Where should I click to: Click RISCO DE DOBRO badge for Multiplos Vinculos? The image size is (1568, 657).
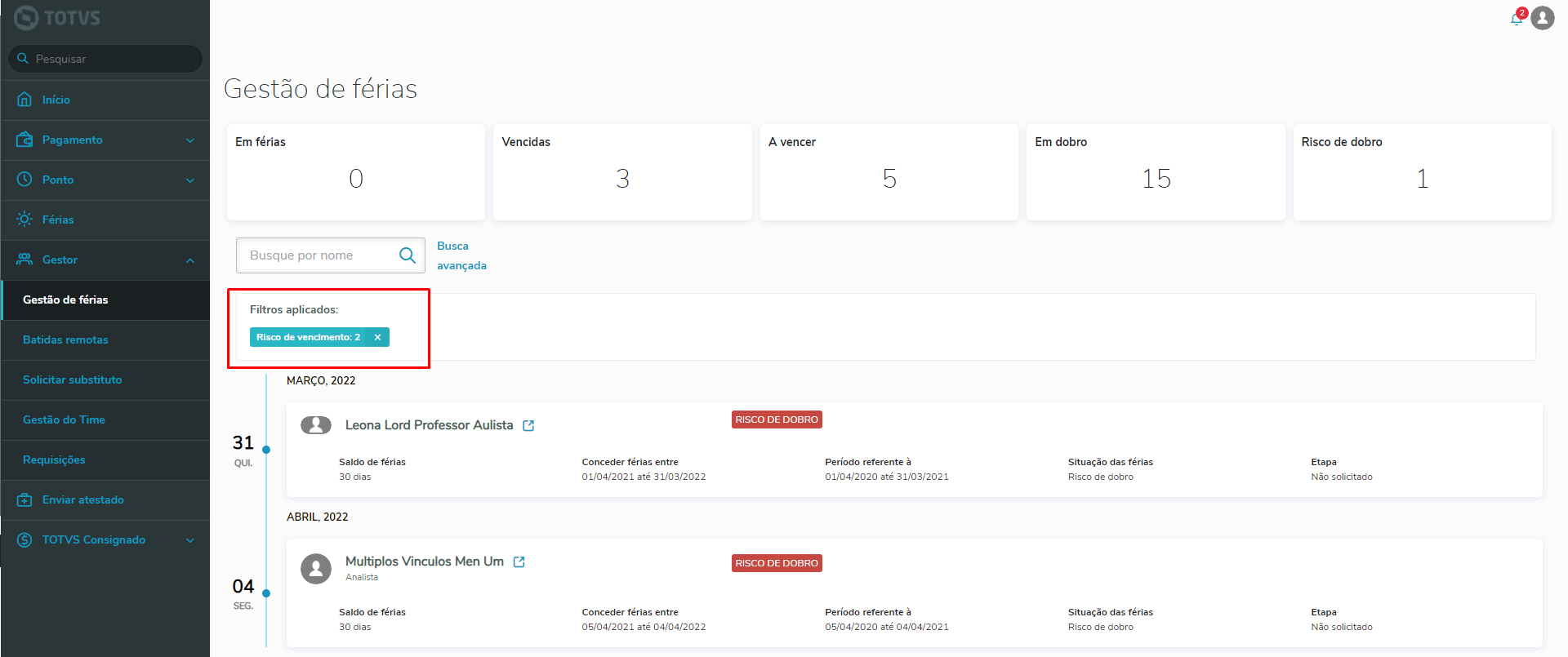coord(777,563)
